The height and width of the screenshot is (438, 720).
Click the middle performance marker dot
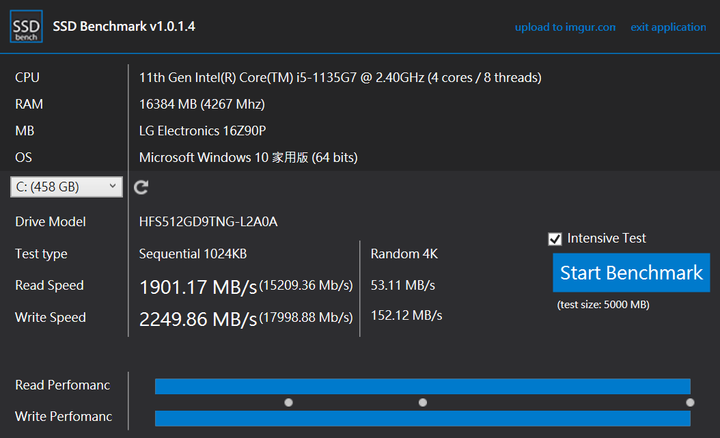422,402
